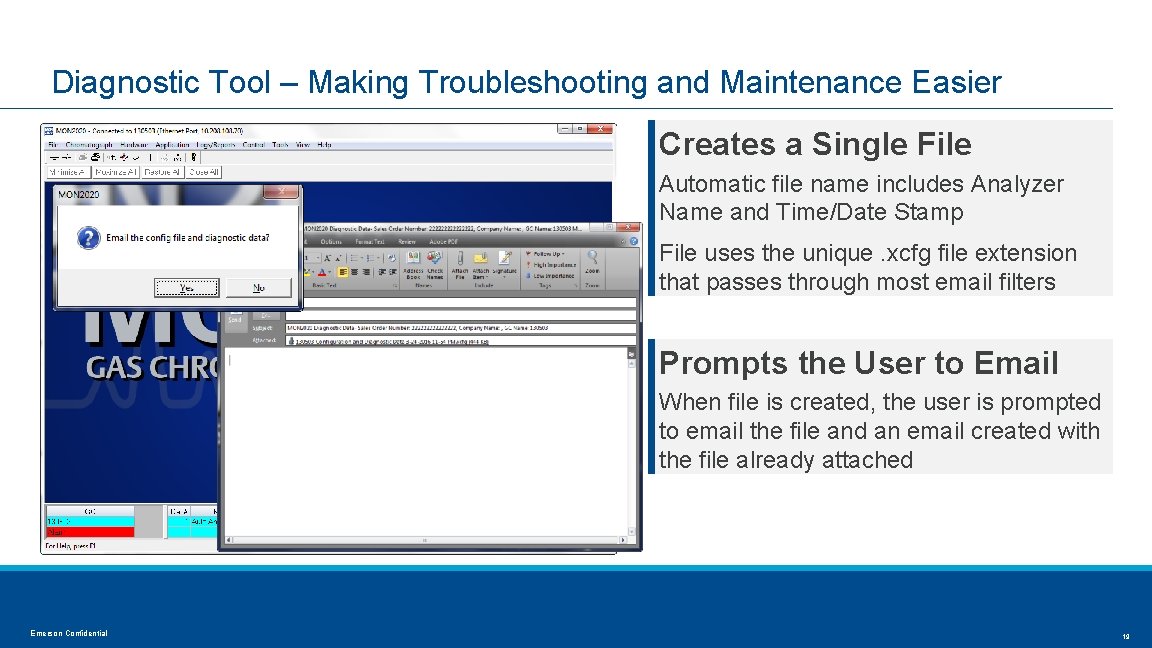Click Yes in the MON2020 email prompt
The image size is (1152, 648).
(186, 287)
